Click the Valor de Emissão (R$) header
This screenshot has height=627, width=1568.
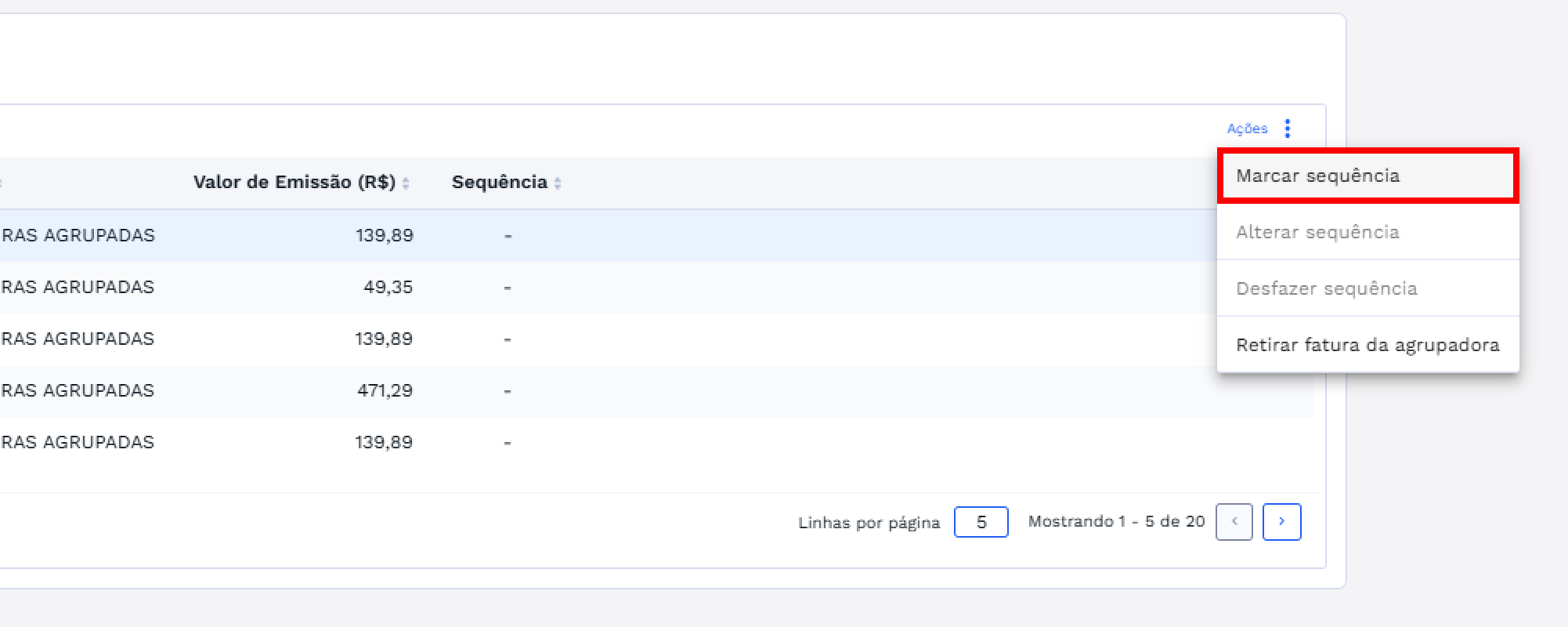point(294,183)
